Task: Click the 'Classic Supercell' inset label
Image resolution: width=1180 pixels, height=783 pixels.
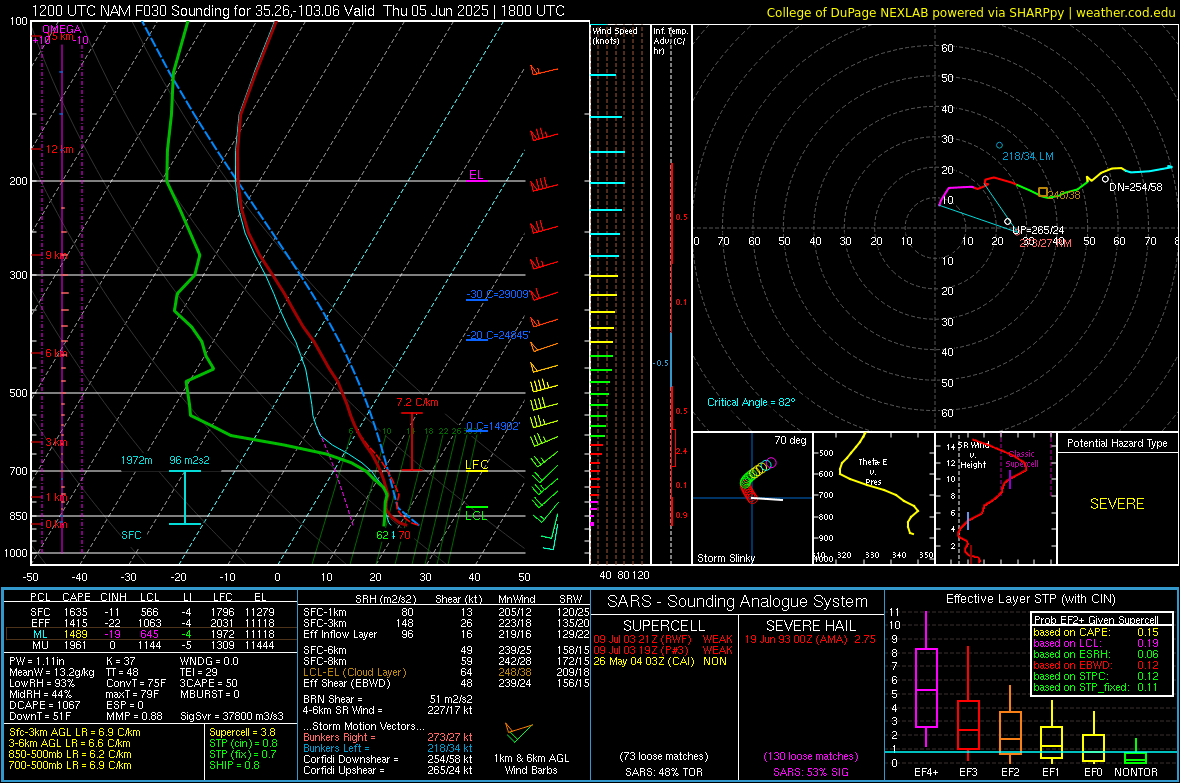Action: pyautogui.click(x=1022, y=459)
